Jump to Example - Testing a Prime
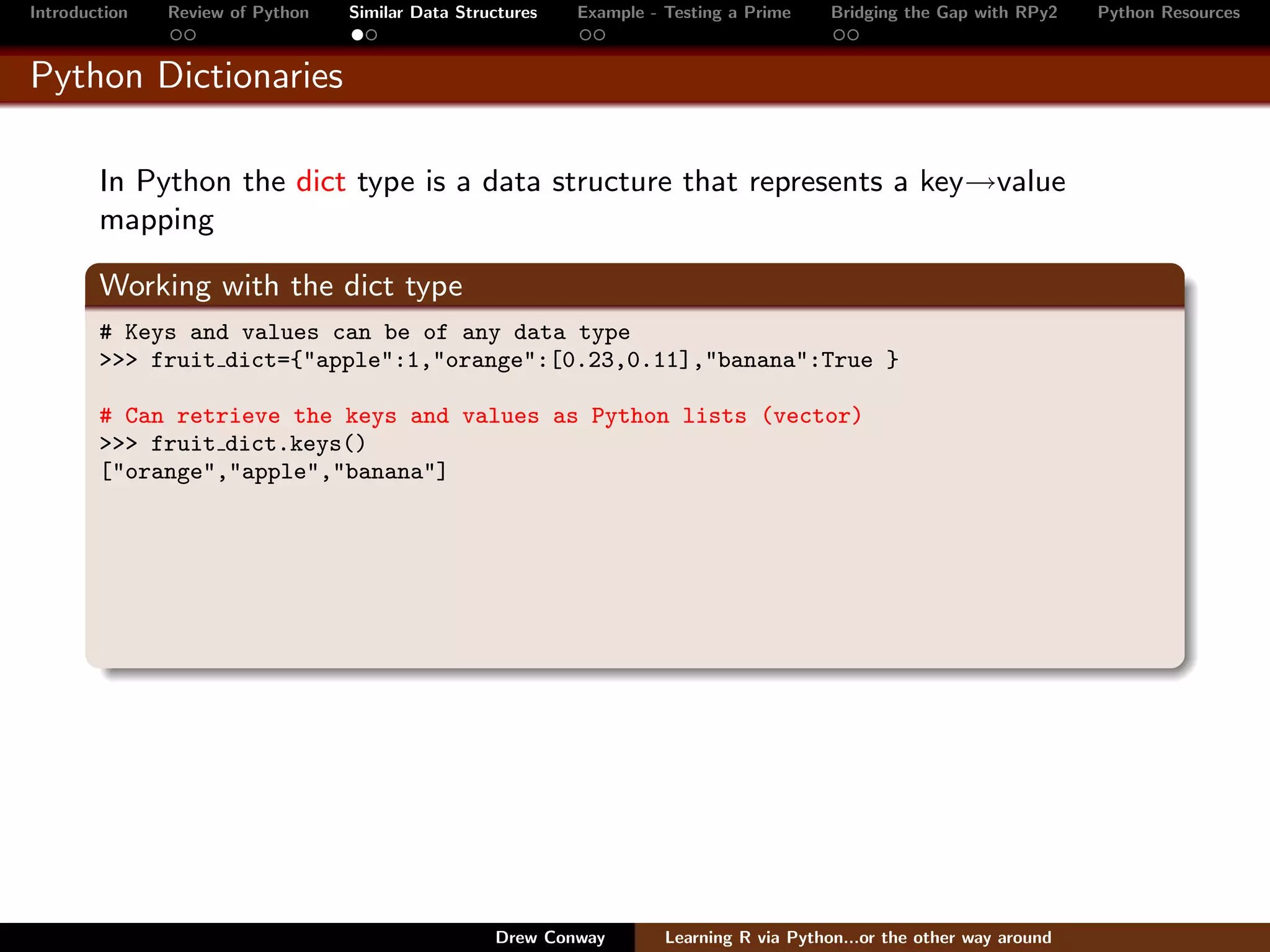Screen dimensions: 1270x952 pyautogui.click(x=684, y=12)
